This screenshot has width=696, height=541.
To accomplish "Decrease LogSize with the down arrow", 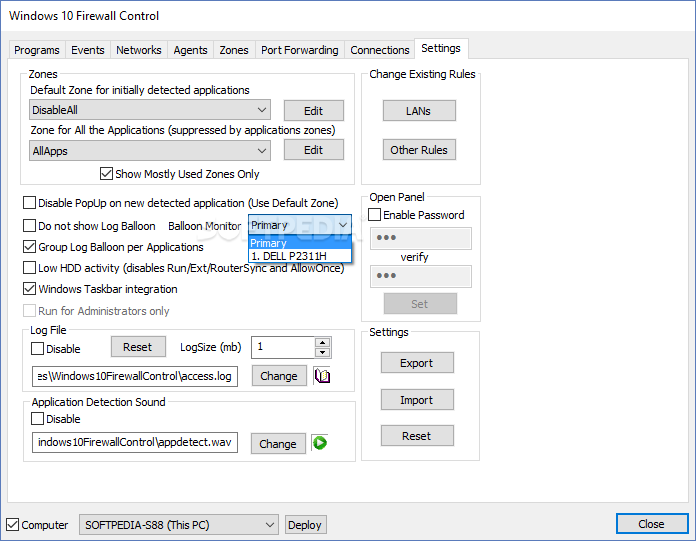I will pos(323,353).
